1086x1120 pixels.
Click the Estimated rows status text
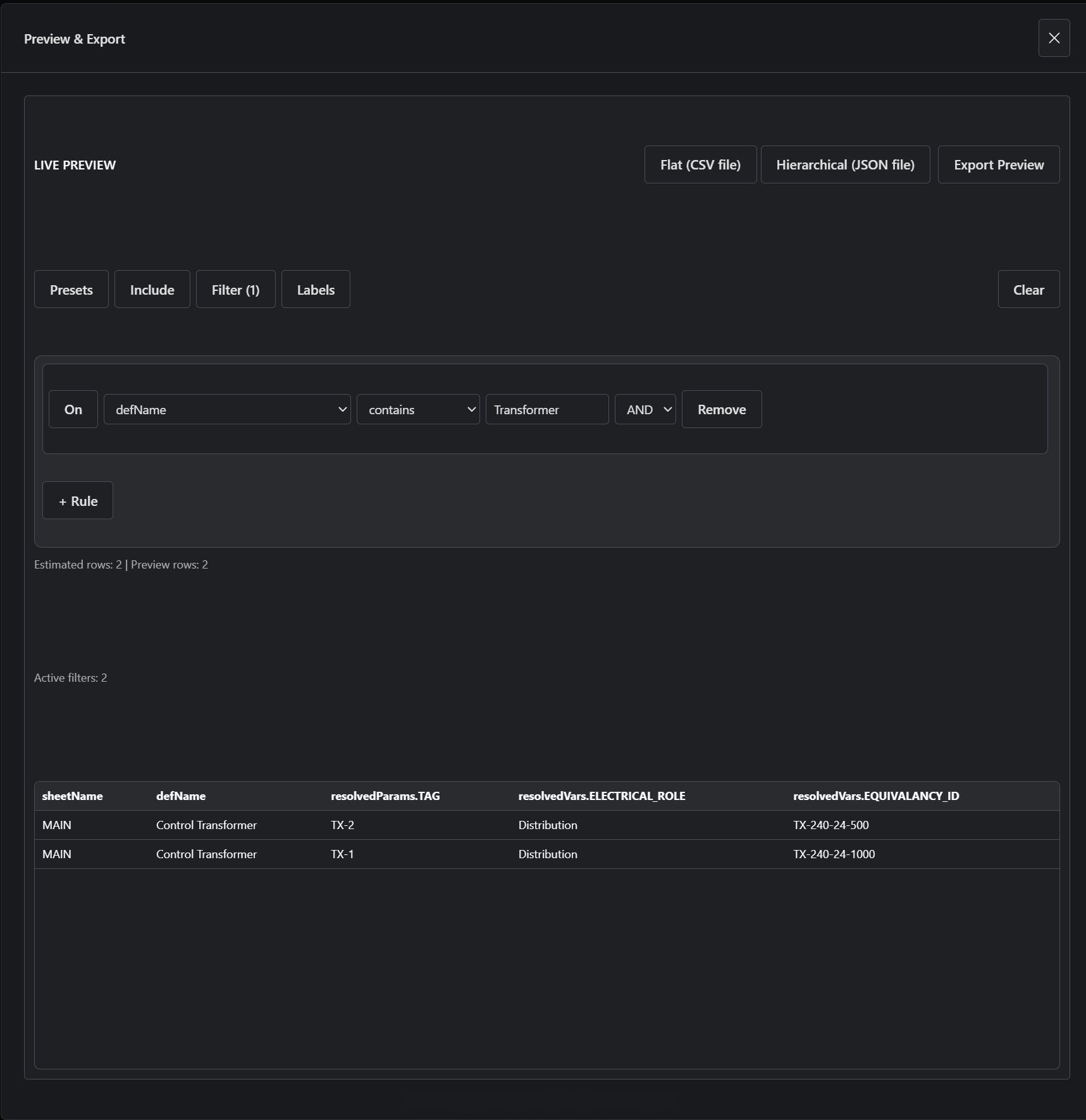(x=121, y=565)
